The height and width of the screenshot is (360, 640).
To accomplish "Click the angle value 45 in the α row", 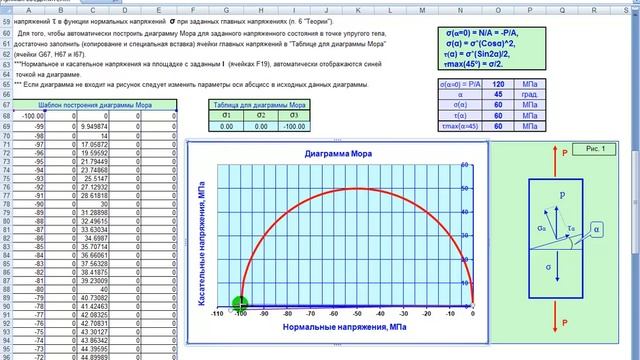I will pyautogui.click(x=498, y=94).
